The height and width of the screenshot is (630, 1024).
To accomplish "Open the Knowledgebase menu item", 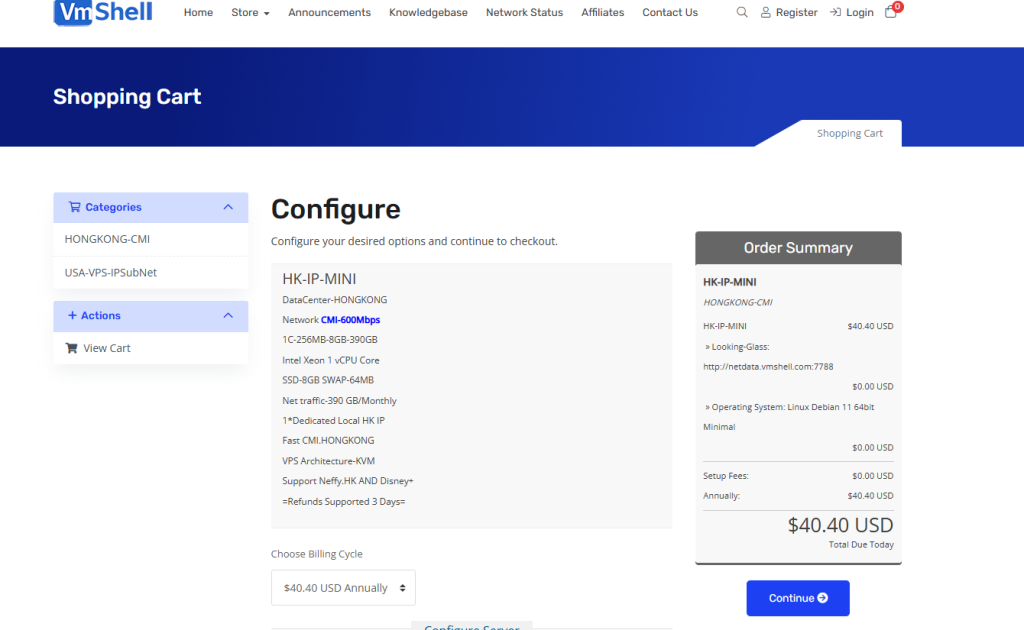I will [x=428, y=13].
